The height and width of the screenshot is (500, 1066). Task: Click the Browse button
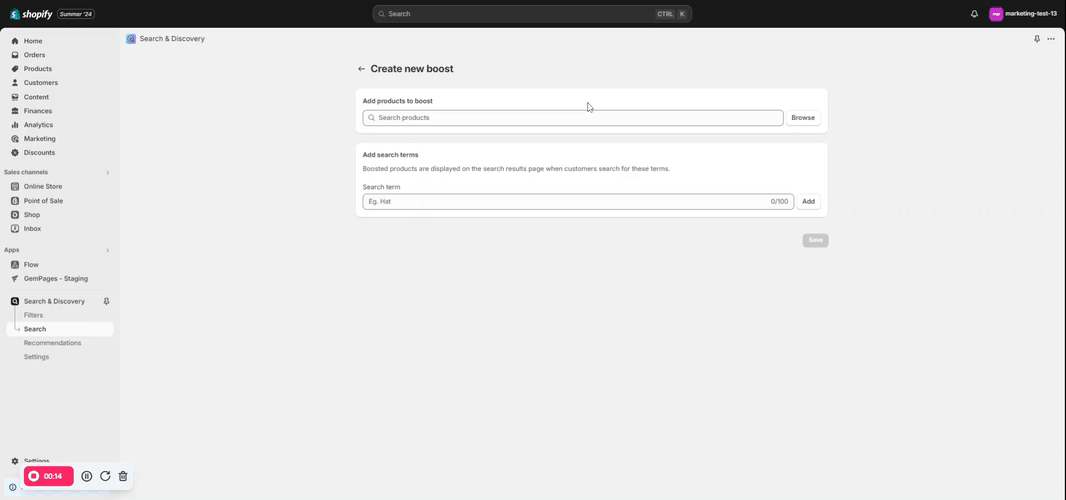803,118
